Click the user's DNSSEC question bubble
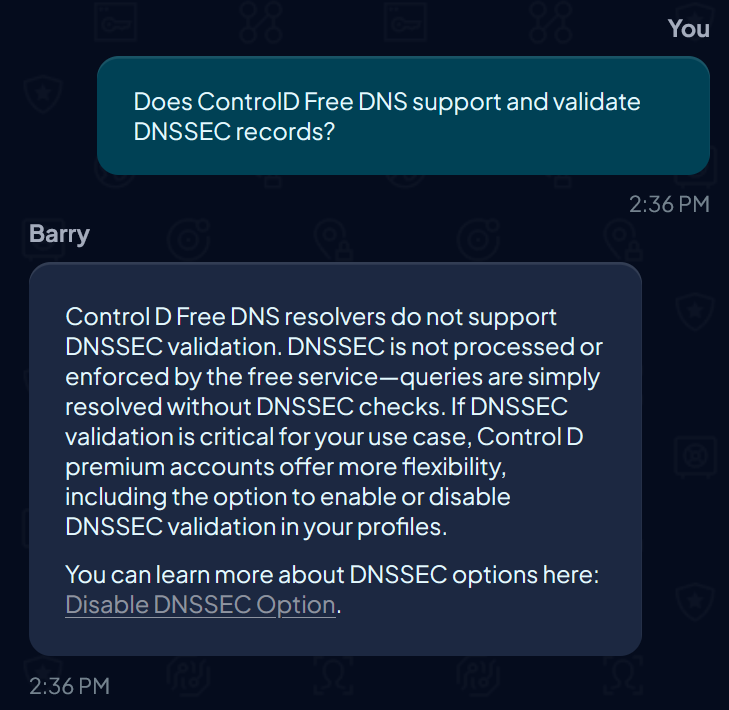 tap(403, 116)
